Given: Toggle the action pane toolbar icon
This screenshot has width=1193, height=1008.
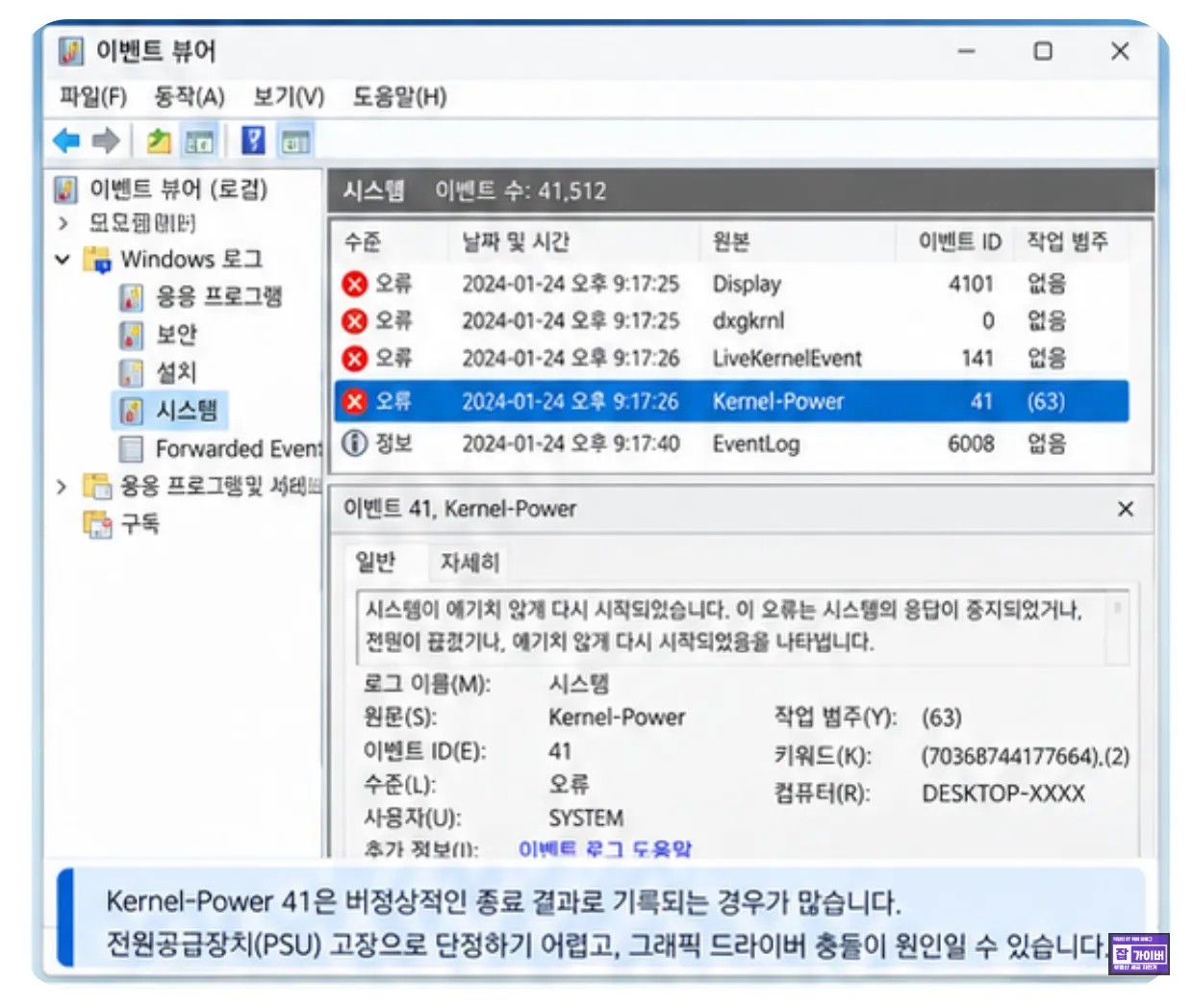Looking at the screenshot, I should (295, 142).
